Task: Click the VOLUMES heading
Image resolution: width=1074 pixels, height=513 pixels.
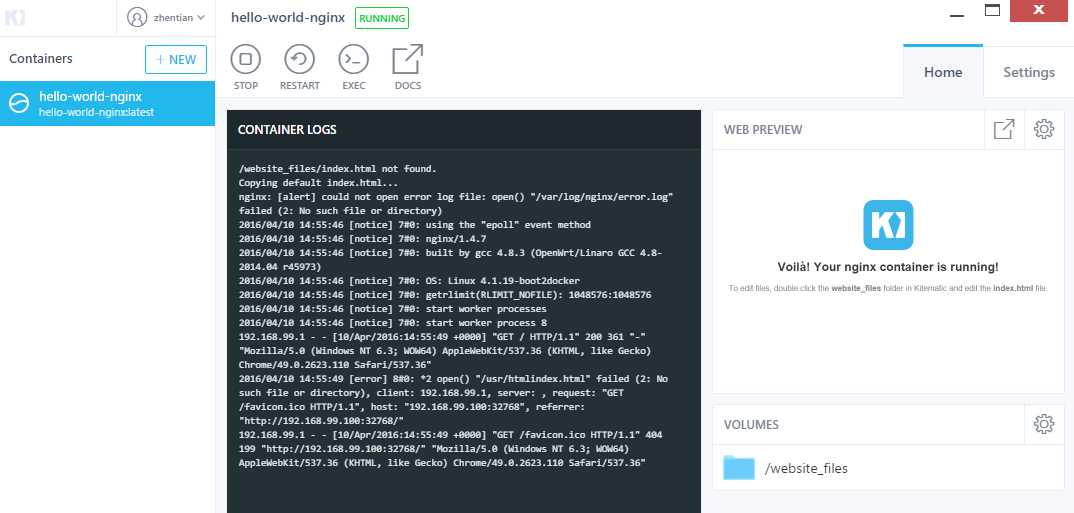Action: coord(751,425)
